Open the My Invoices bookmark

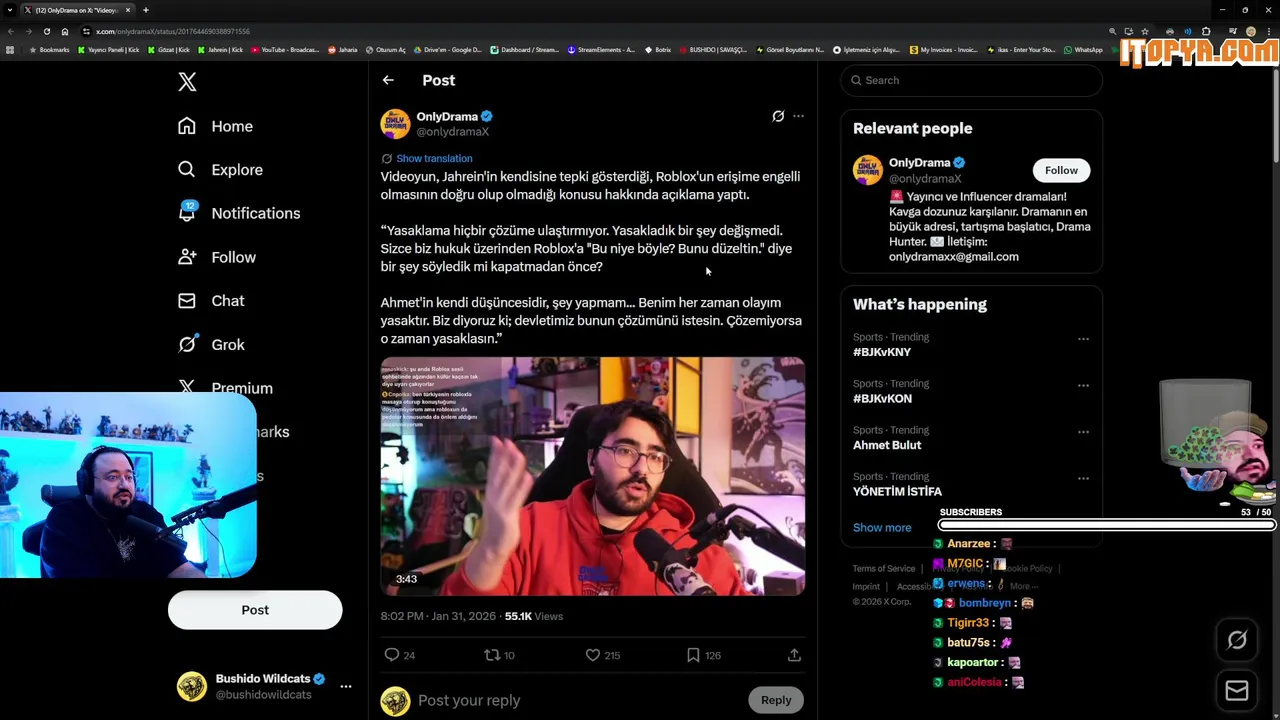tap(944, 50)
